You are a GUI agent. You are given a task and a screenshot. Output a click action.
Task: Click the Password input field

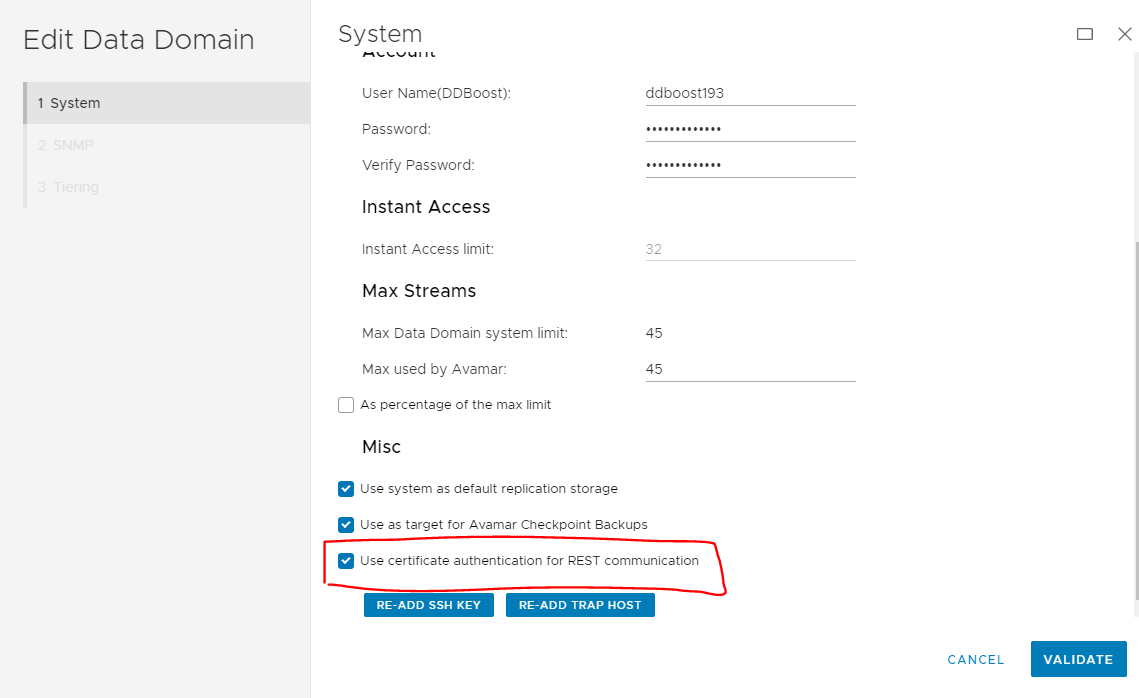click(750, 128)
